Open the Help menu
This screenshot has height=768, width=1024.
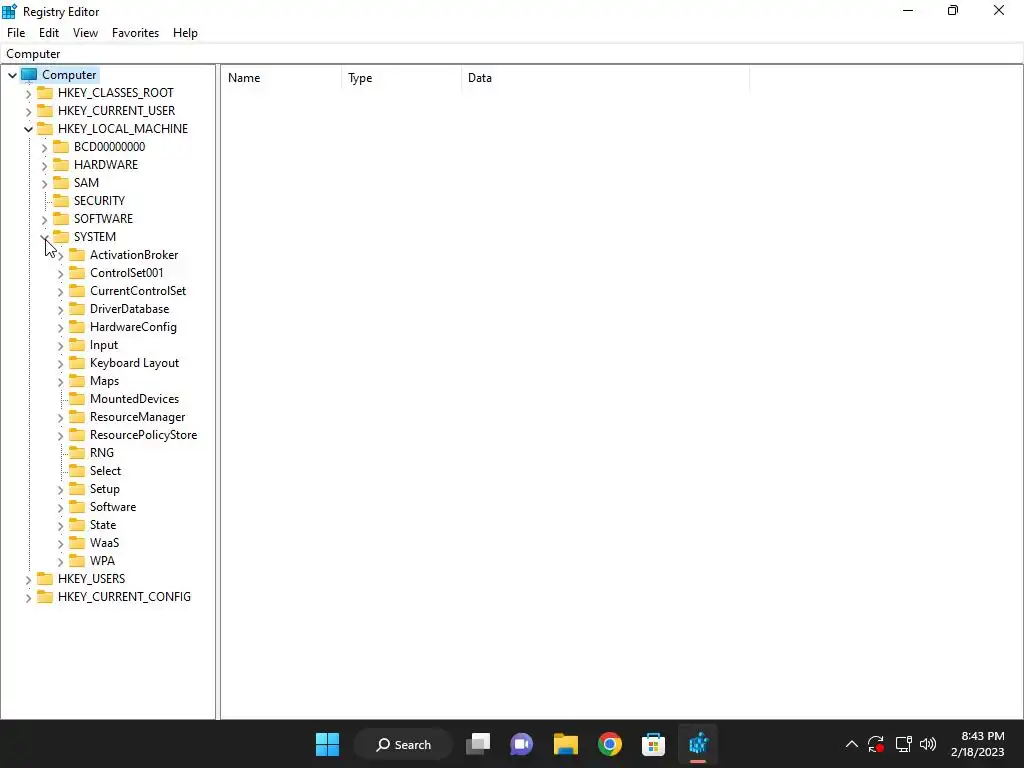pyautogui.click(x=185, y=33)
